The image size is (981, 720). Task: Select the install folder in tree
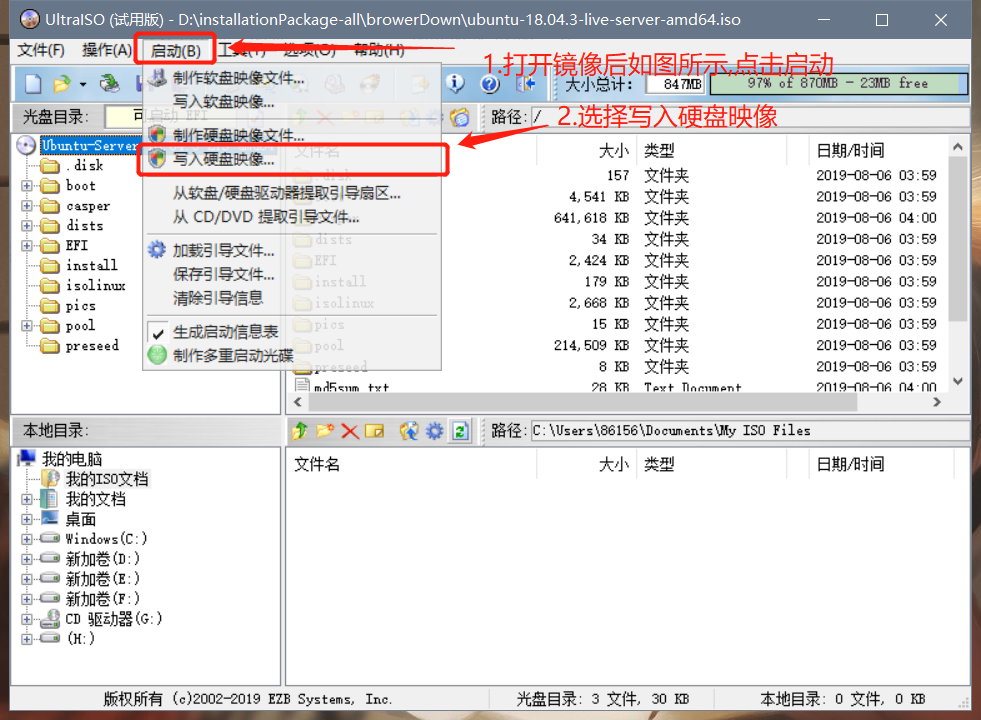point(91,266)
